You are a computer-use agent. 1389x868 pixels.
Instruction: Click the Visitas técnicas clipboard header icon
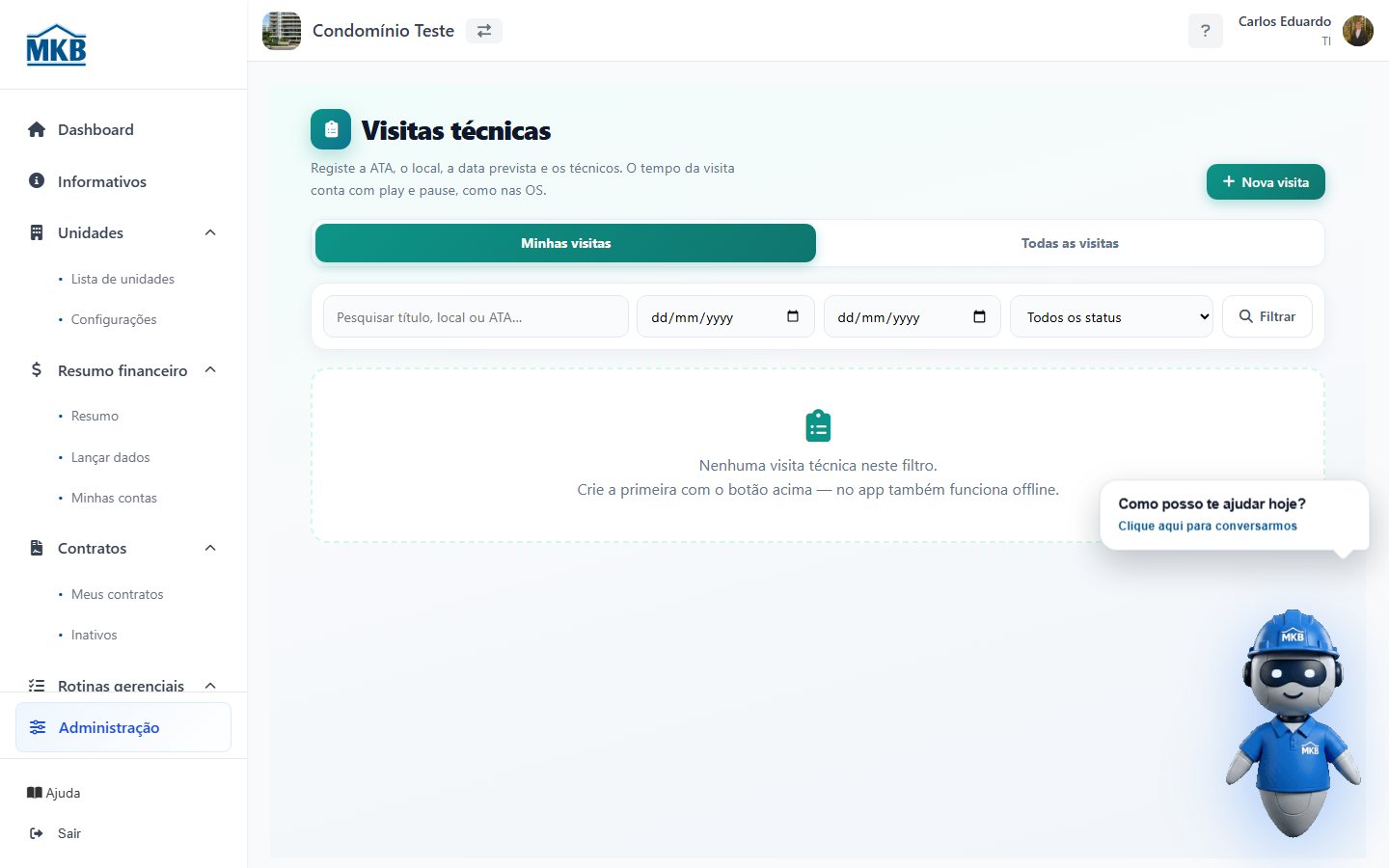331,129
